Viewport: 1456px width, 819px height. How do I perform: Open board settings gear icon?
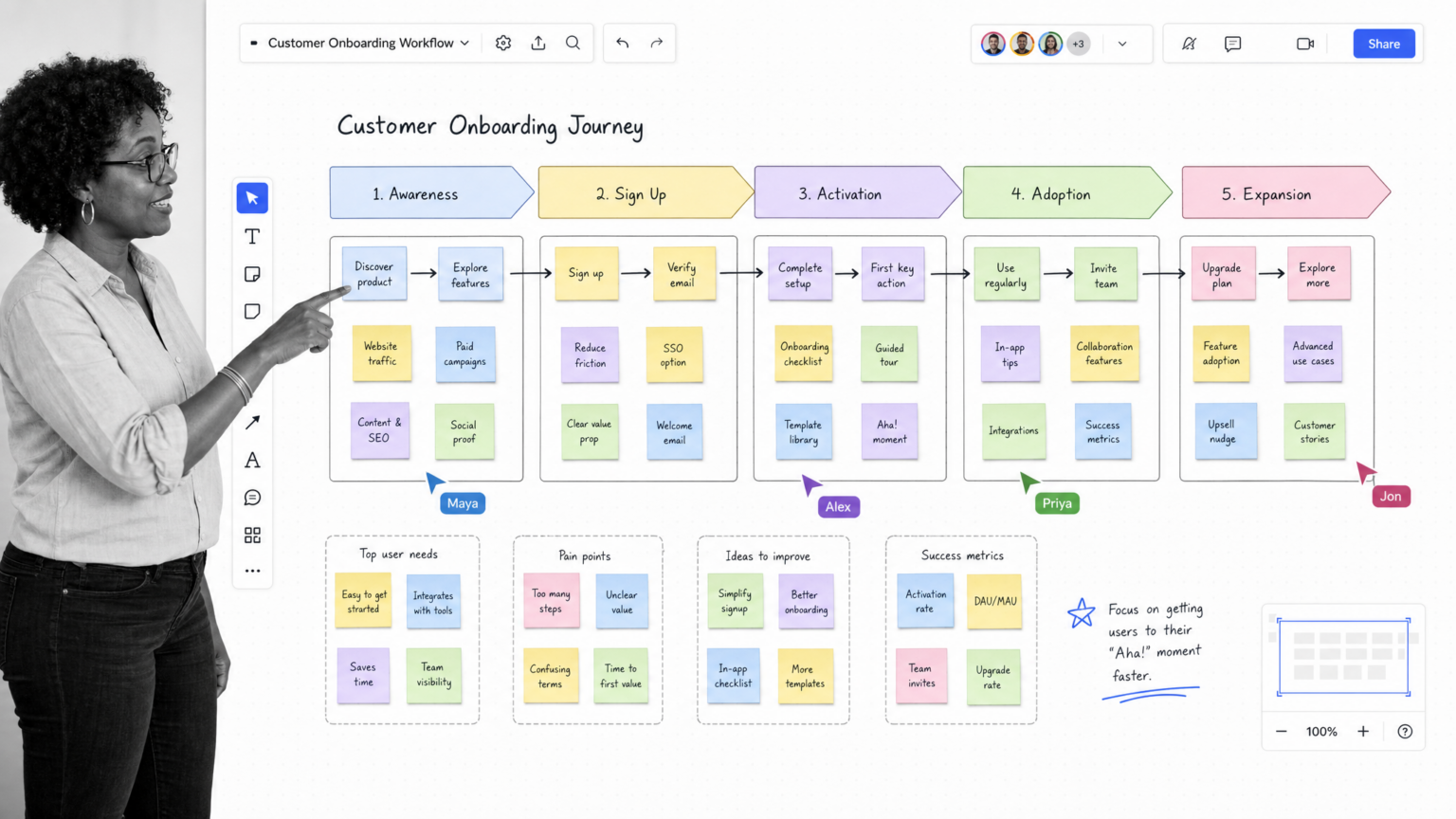coord(503,43)
